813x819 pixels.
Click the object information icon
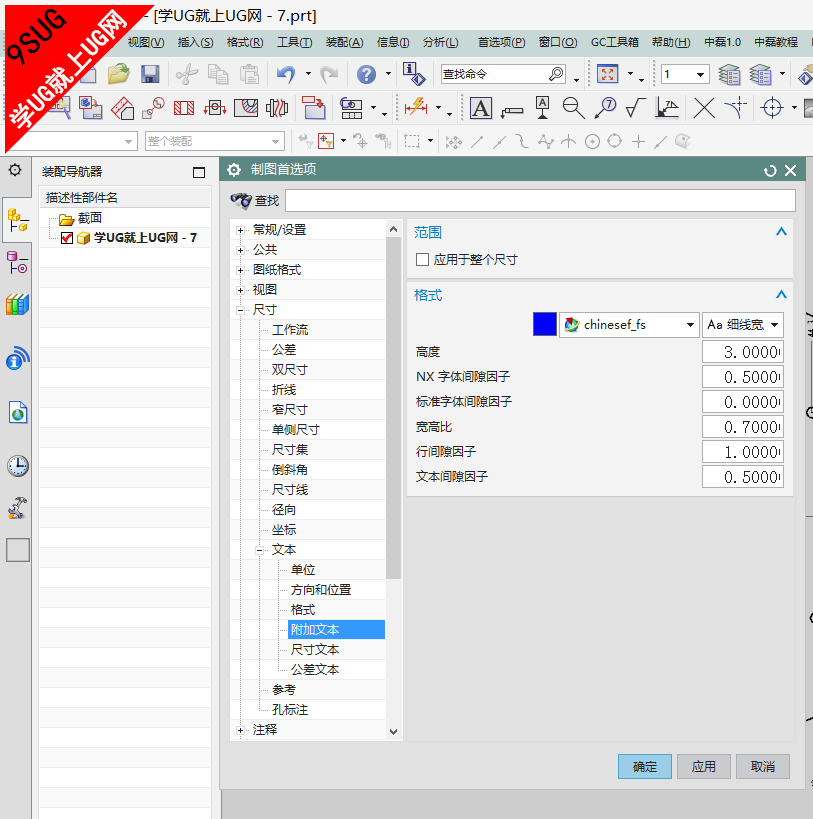click(x=414, y=74)
